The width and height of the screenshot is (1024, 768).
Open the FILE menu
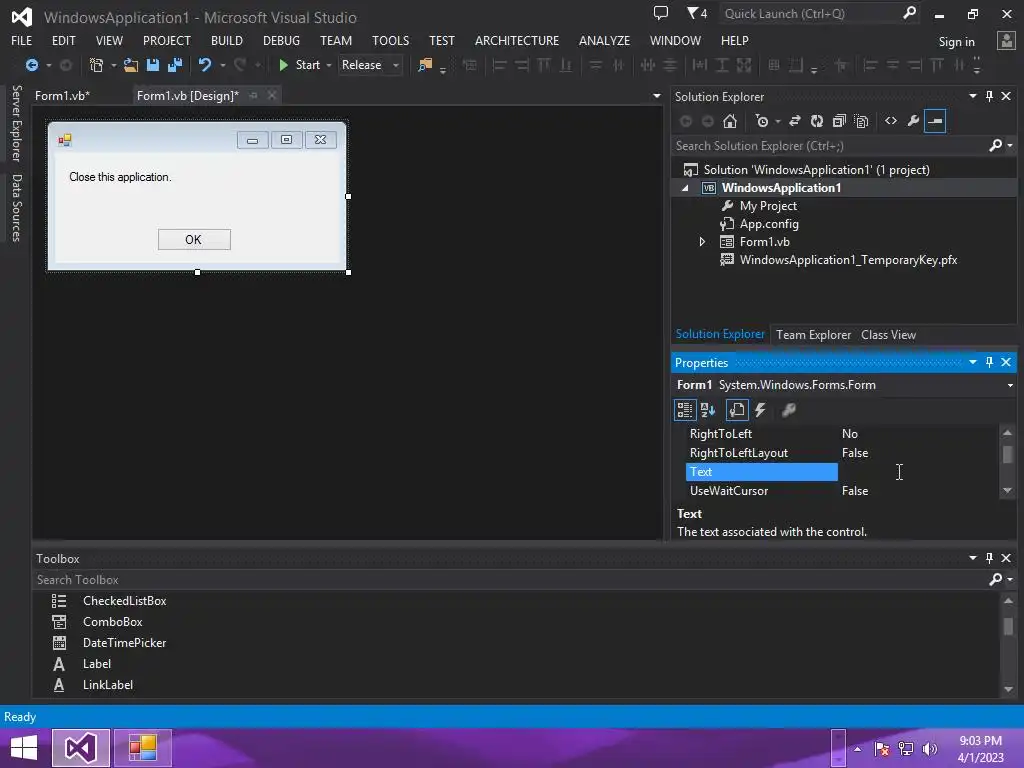coord(22,40)
